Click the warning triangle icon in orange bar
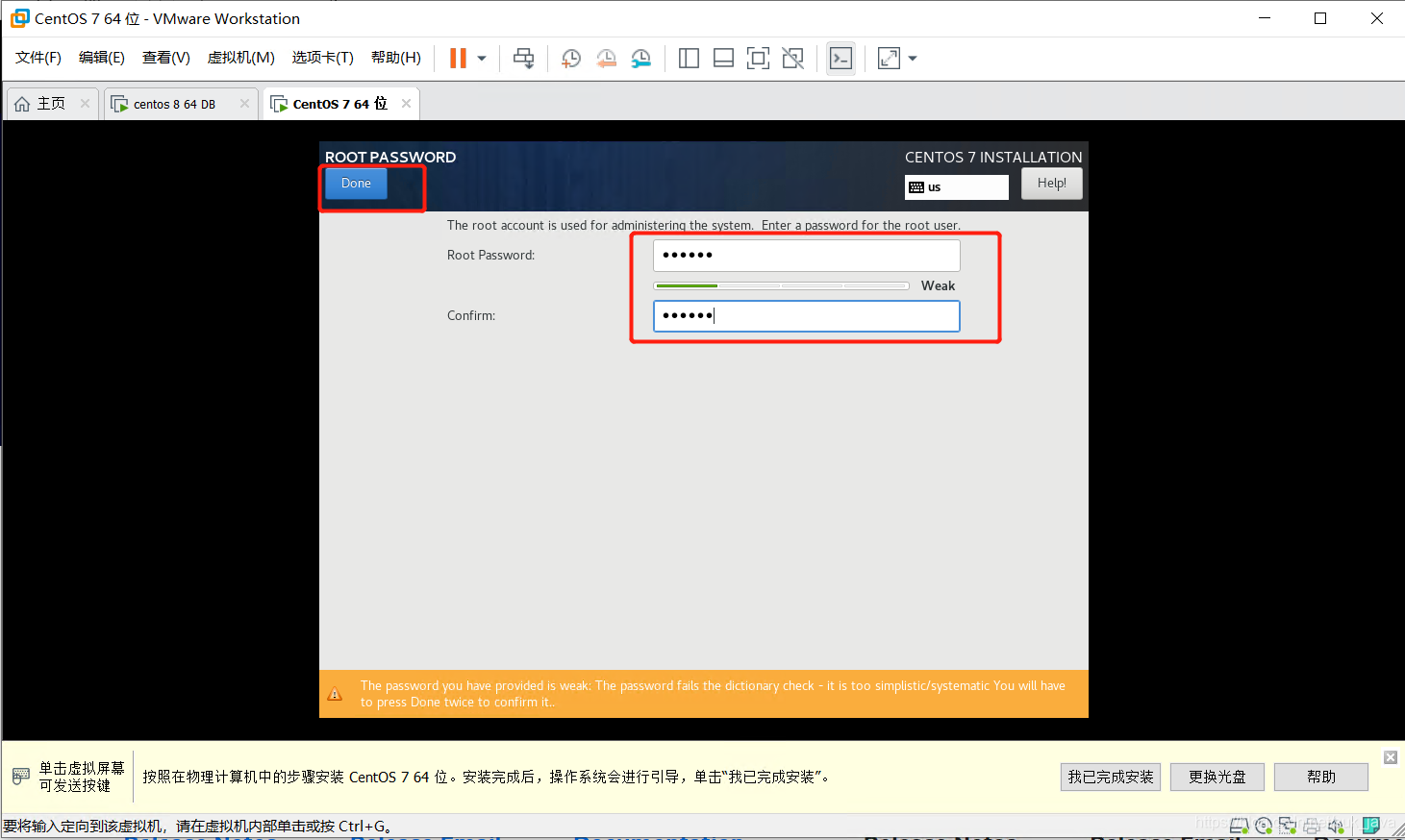This screenshot has height=840, width=1405. click(335, 694)
